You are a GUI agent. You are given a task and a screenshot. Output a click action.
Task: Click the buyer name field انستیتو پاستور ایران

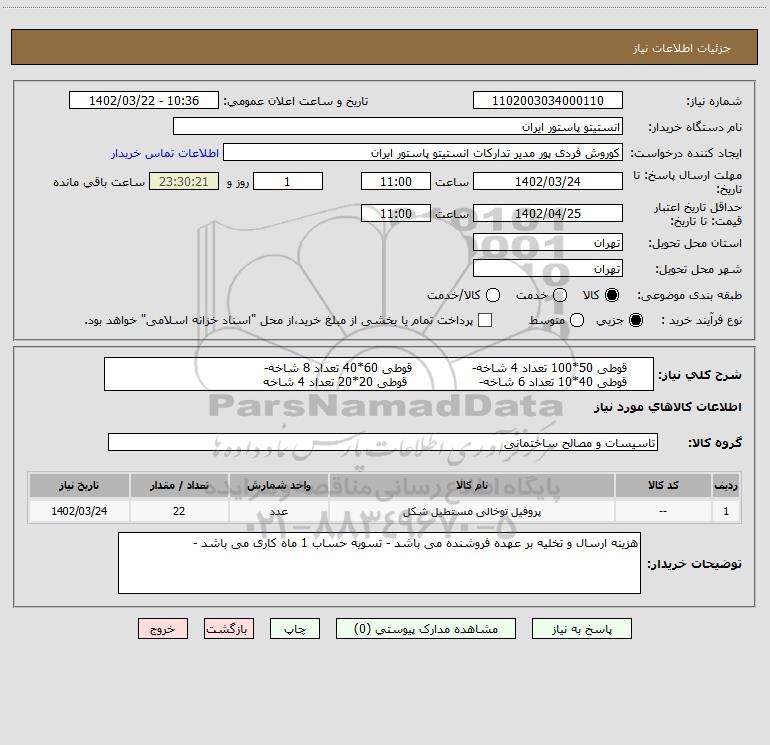[x=398, y=126]
